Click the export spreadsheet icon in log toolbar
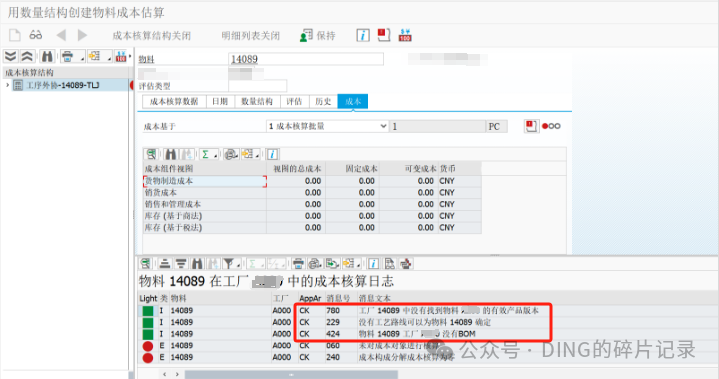Viewport: 719px width, 379px height. 332,264
